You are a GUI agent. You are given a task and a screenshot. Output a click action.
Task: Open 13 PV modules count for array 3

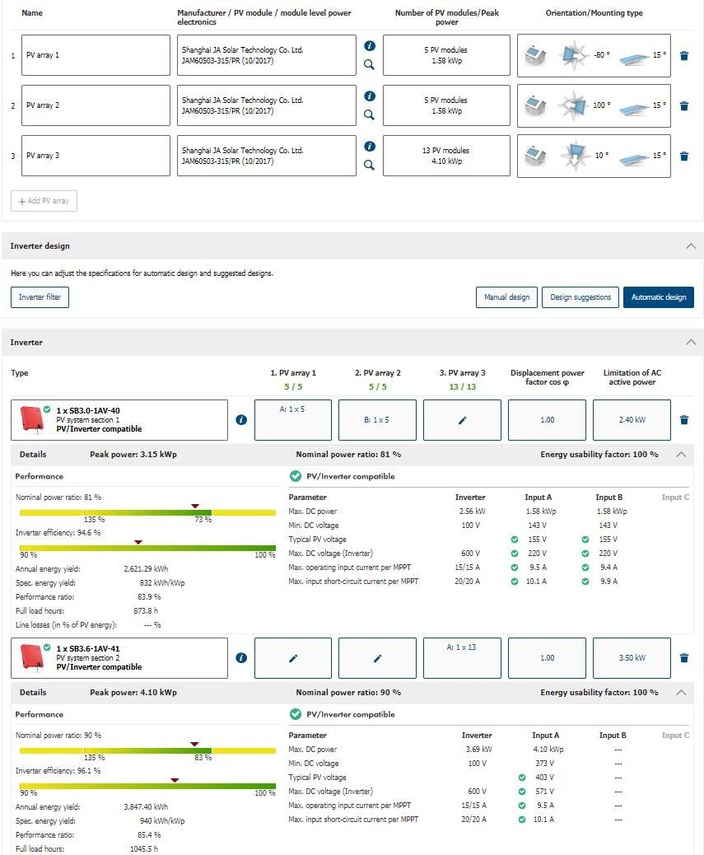coord(447,155)
